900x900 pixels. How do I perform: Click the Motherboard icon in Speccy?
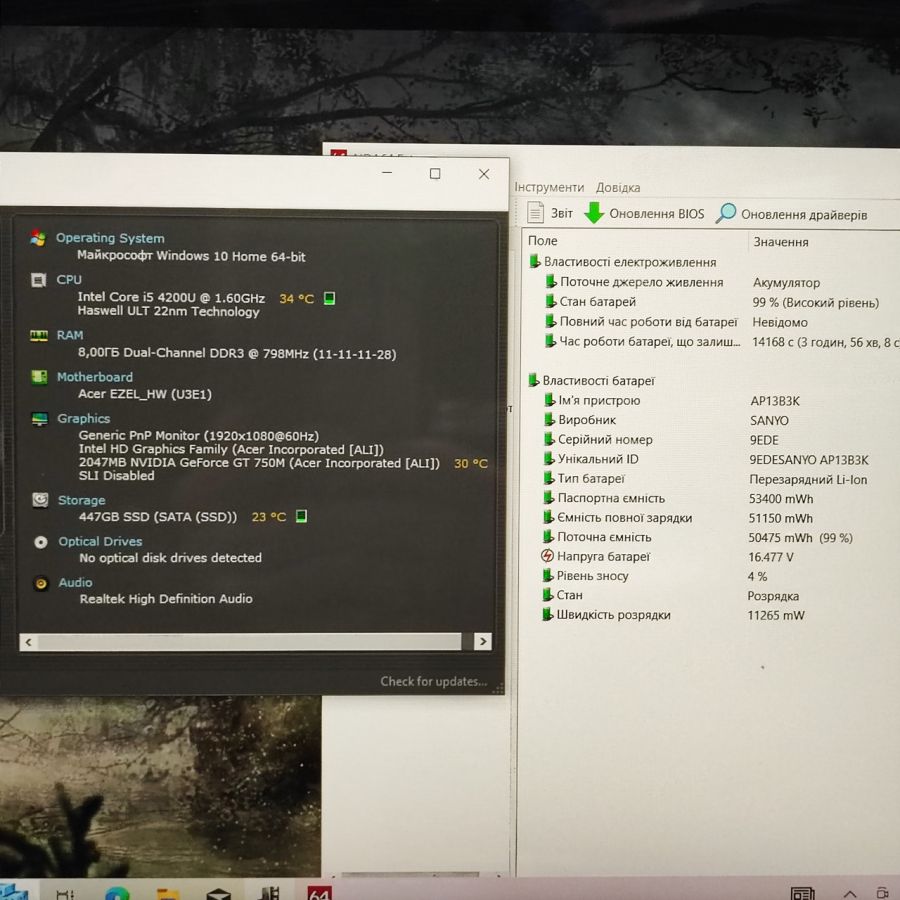click(39, 377)
